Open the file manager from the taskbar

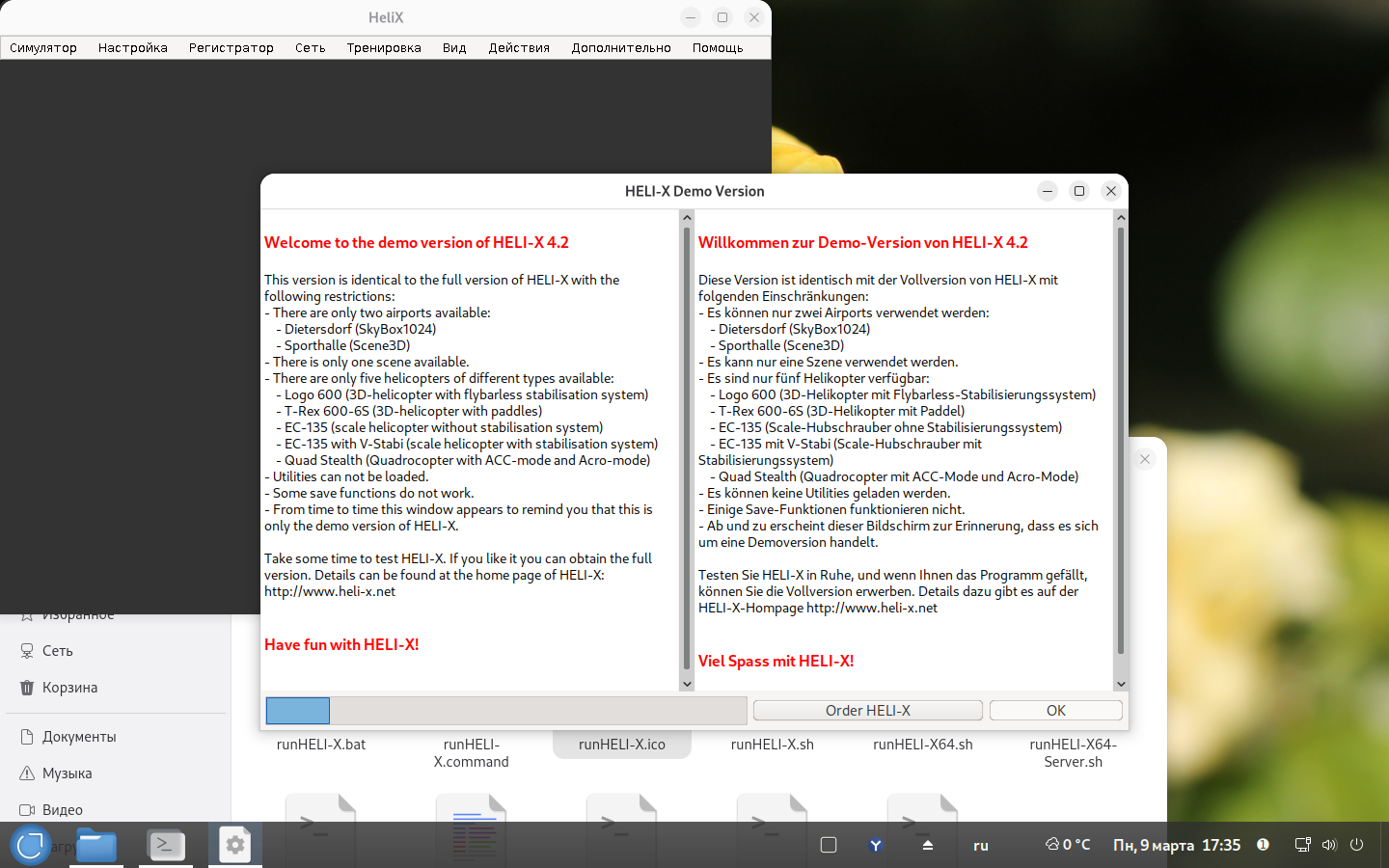[96, 845]
